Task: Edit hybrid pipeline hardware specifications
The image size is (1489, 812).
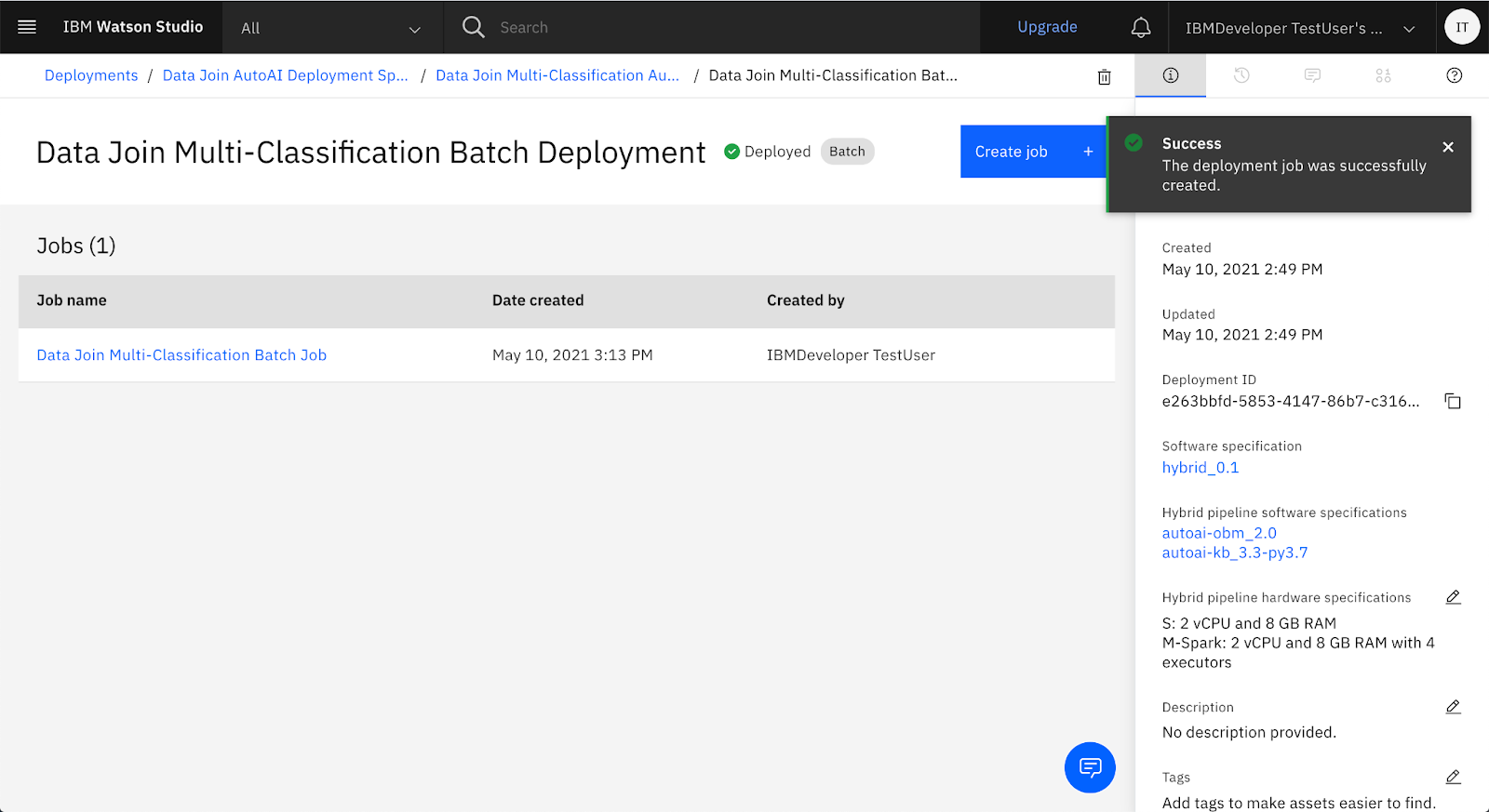Action: click(x=1452, y=597)
